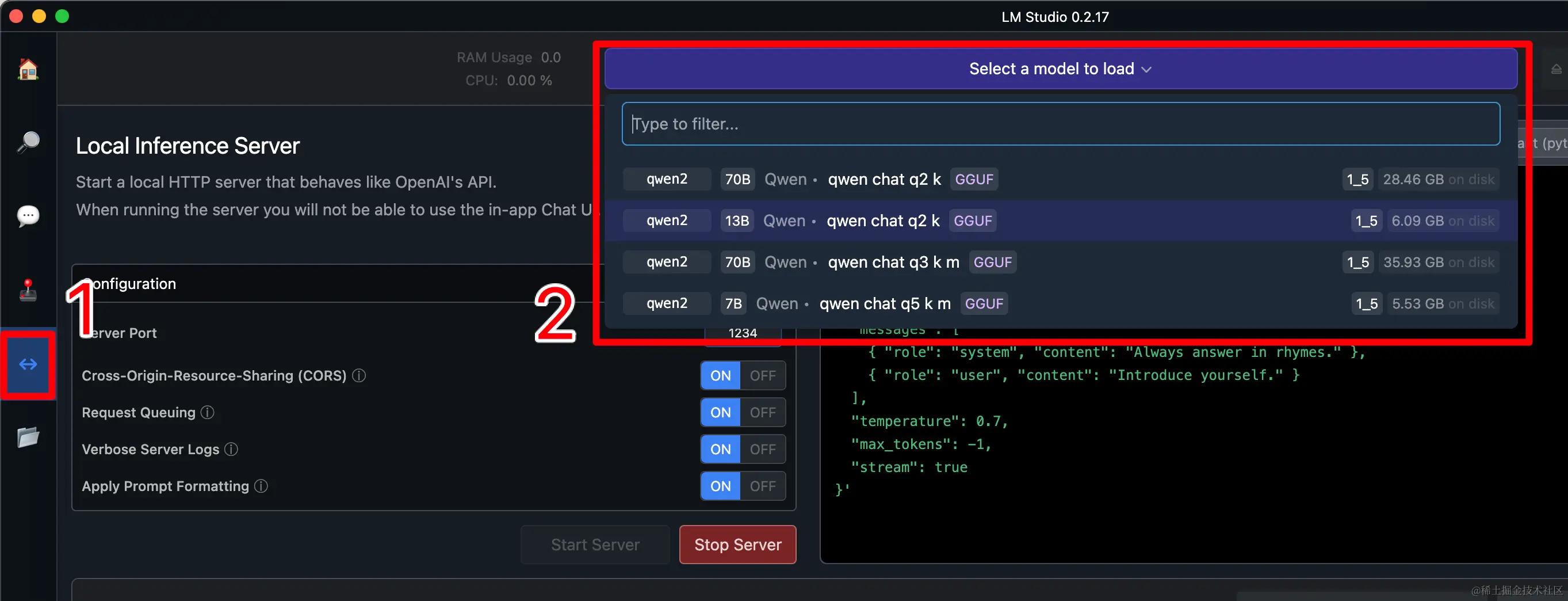Turn Request Queuing ON

(x=721, y=412)
